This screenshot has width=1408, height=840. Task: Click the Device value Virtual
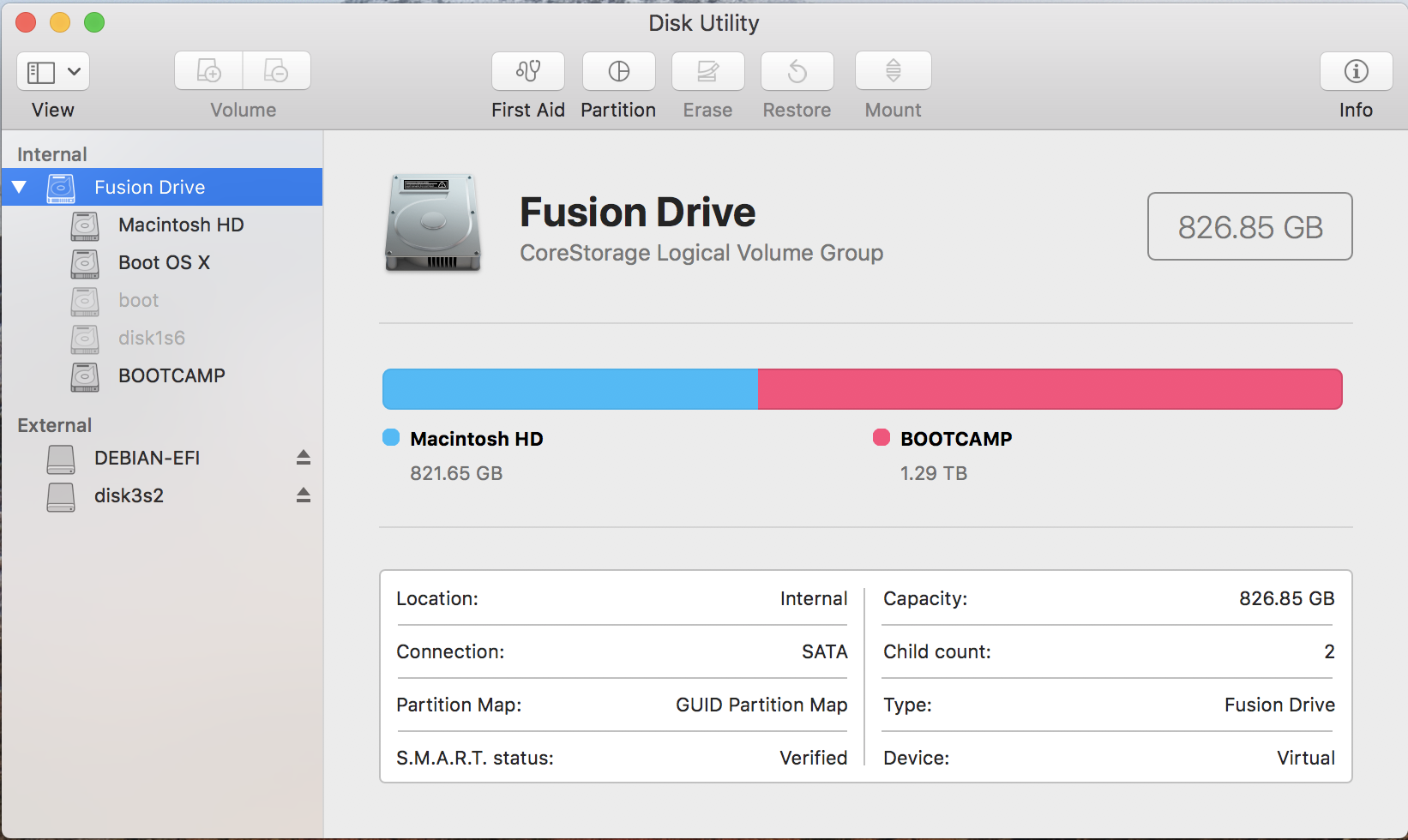point(1306,758)
